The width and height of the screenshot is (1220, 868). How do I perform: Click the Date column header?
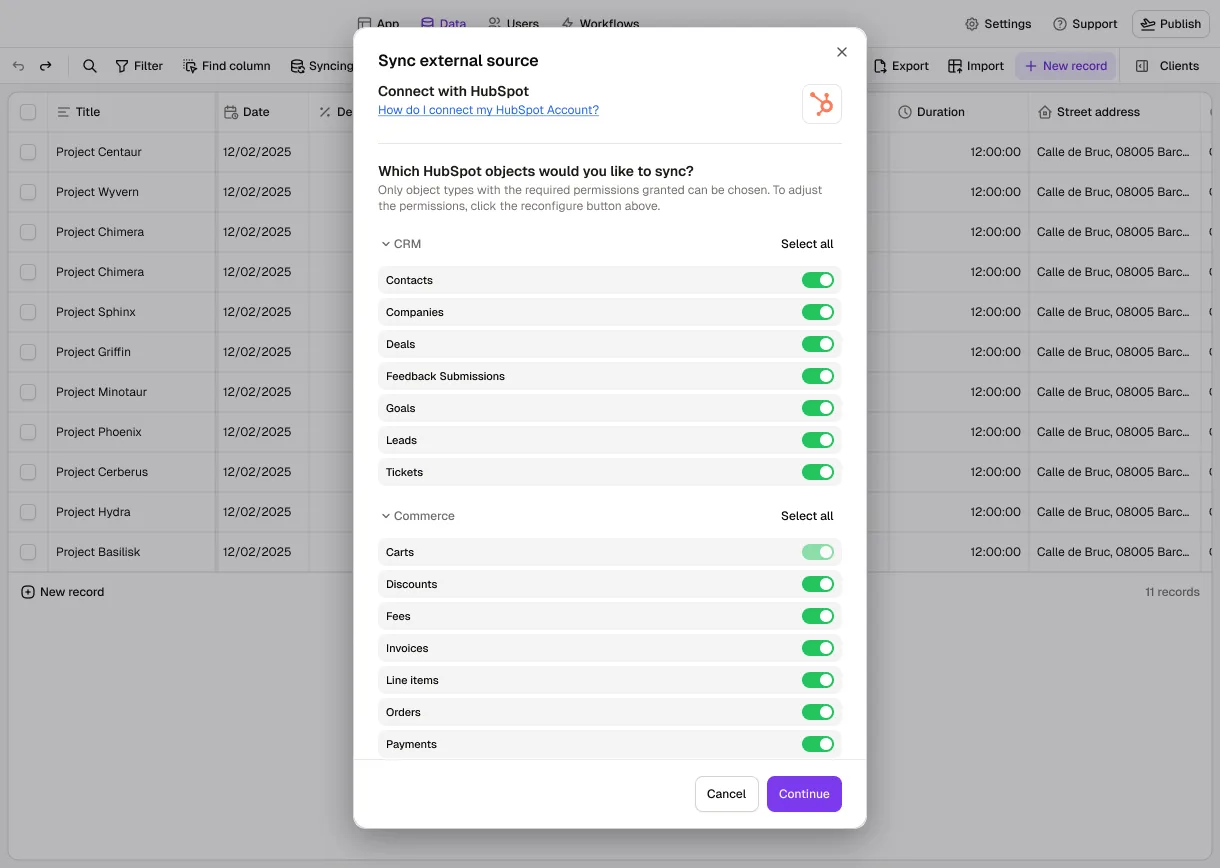point(262,112)
